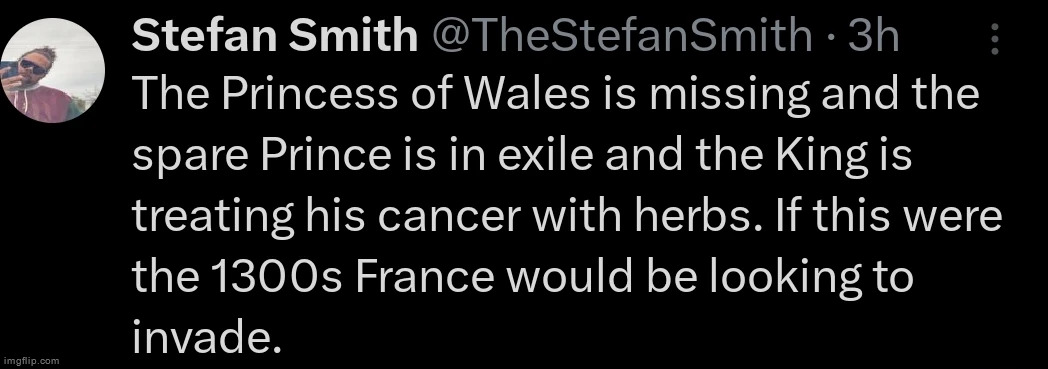Open the Stefan Smith display name
The image size is (1048, 369).
pyautogui.click(x=275, y=36)
